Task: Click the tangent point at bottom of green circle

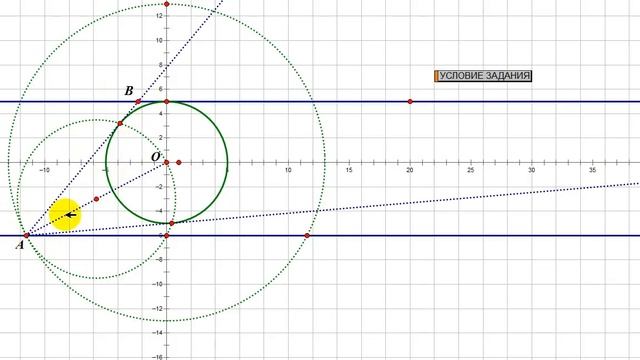Action: point(172,223)
